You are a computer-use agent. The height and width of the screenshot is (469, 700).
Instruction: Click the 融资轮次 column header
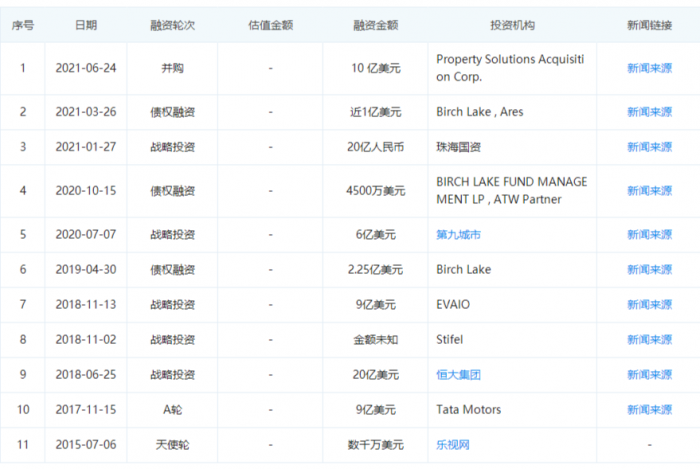(x=172, y=25)
